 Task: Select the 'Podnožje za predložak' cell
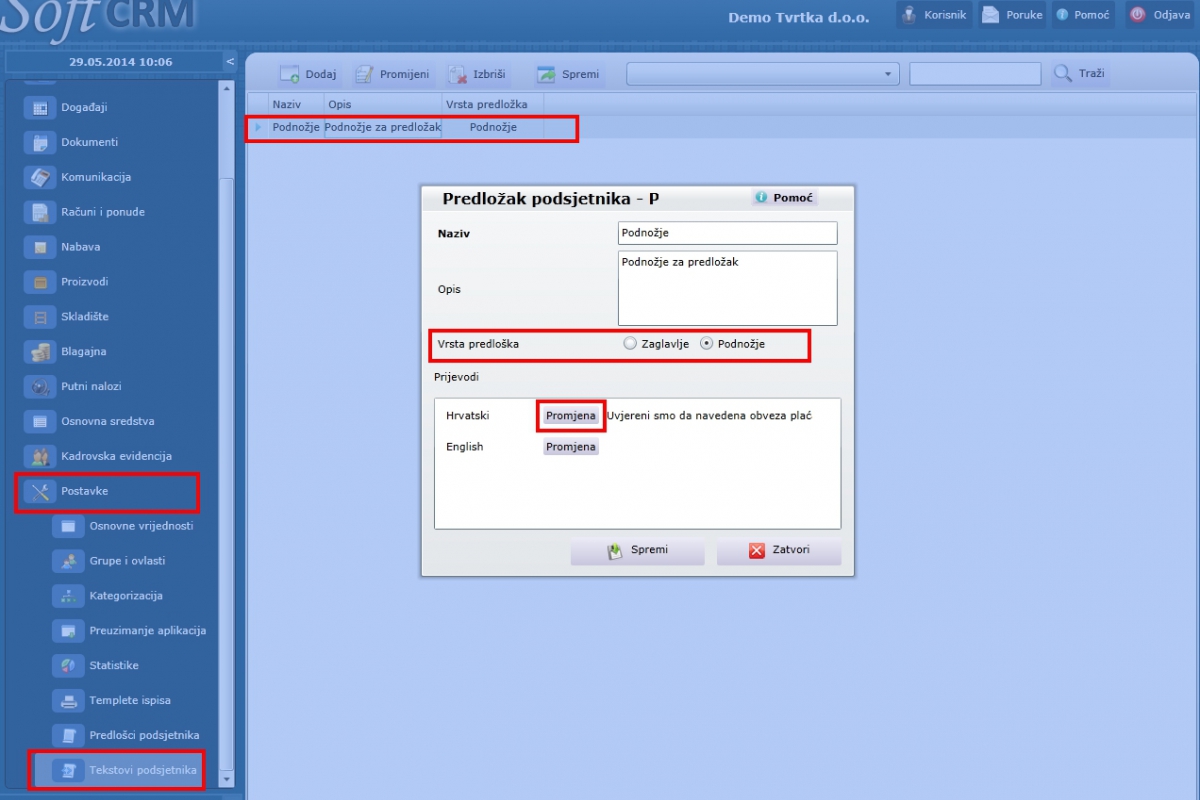(x=383, y=127)
